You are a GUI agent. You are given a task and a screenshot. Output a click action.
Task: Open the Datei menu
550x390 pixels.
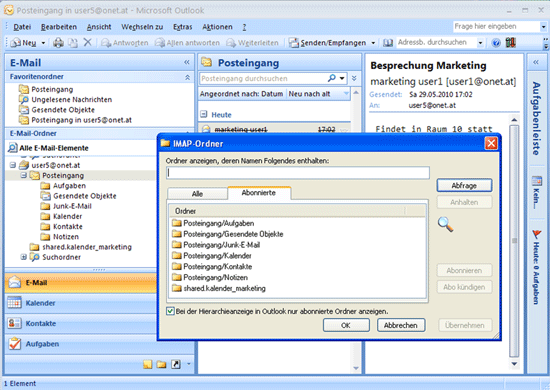click(22, 27)
